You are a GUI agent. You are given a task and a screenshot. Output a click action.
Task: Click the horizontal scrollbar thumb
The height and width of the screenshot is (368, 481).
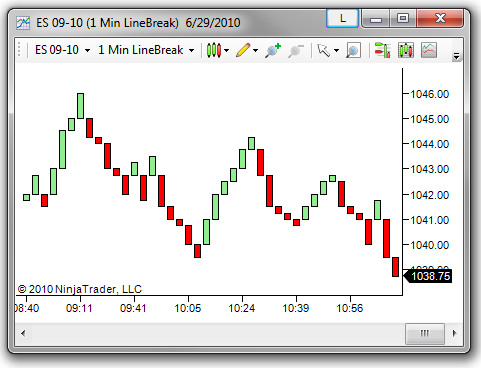(425, 333)
